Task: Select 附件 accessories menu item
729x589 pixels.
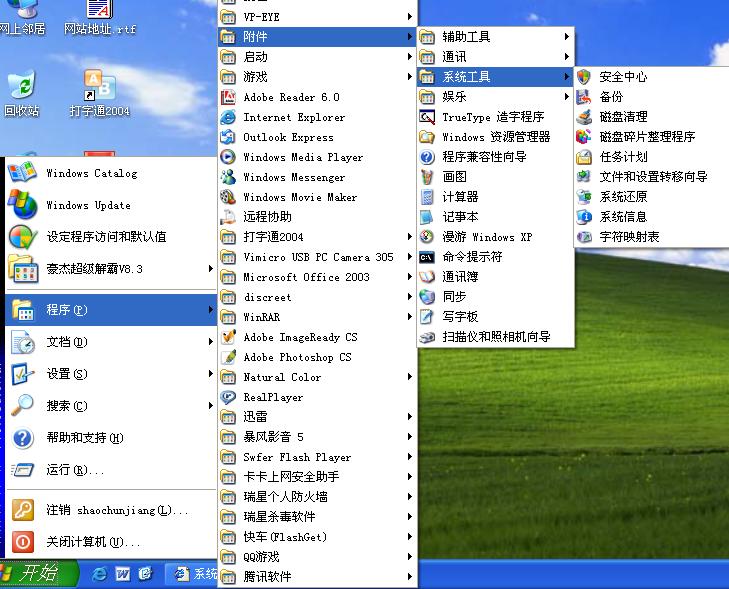Action: pos(318,37)
